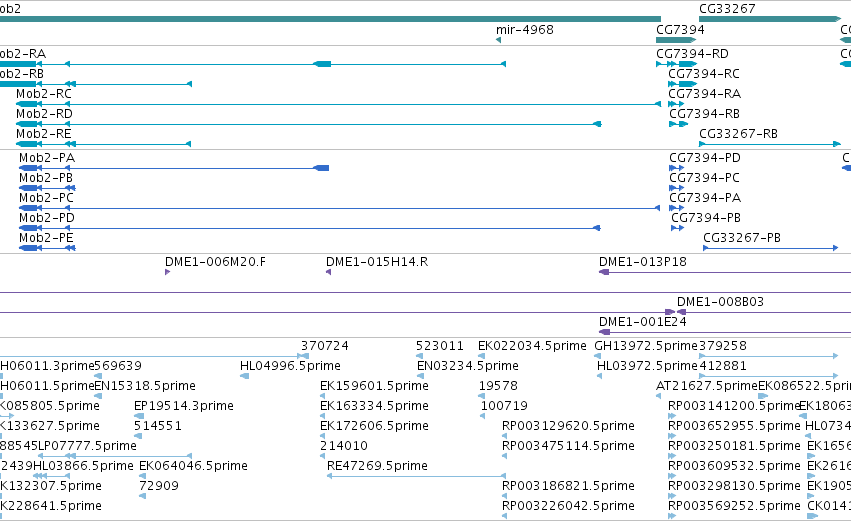Select EST label 379258

point(722,346)
